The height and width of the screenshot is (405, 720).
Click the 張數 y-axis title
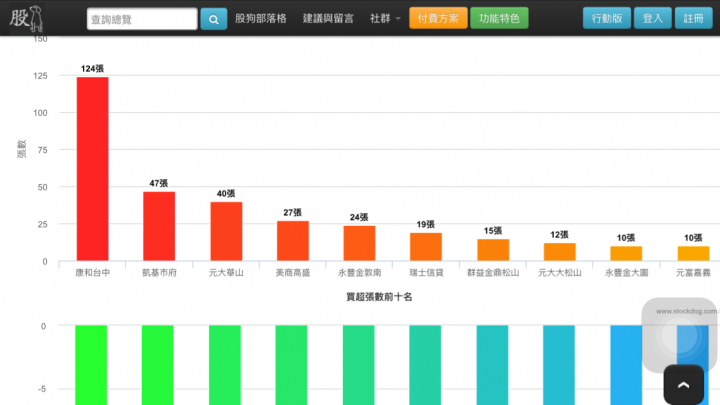click(x=22, y=149)
